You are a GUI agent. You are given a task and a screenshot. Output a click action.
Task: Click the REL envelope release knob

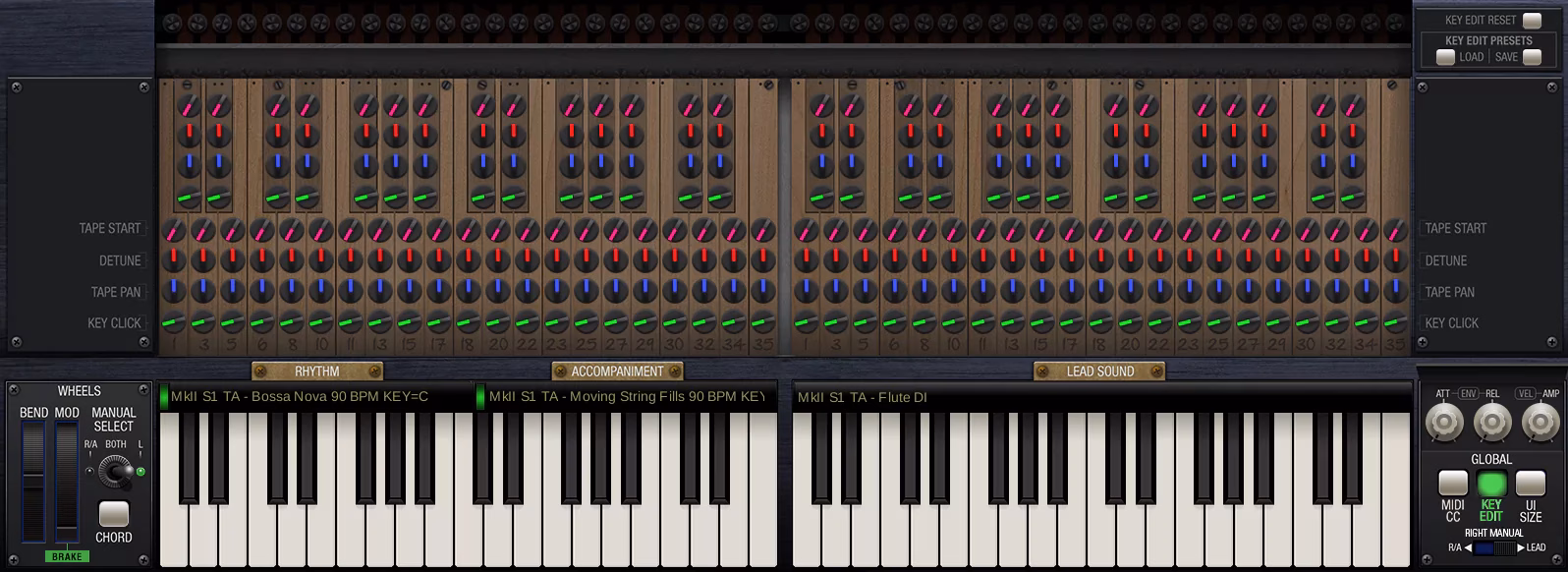tap(1492, 424)
